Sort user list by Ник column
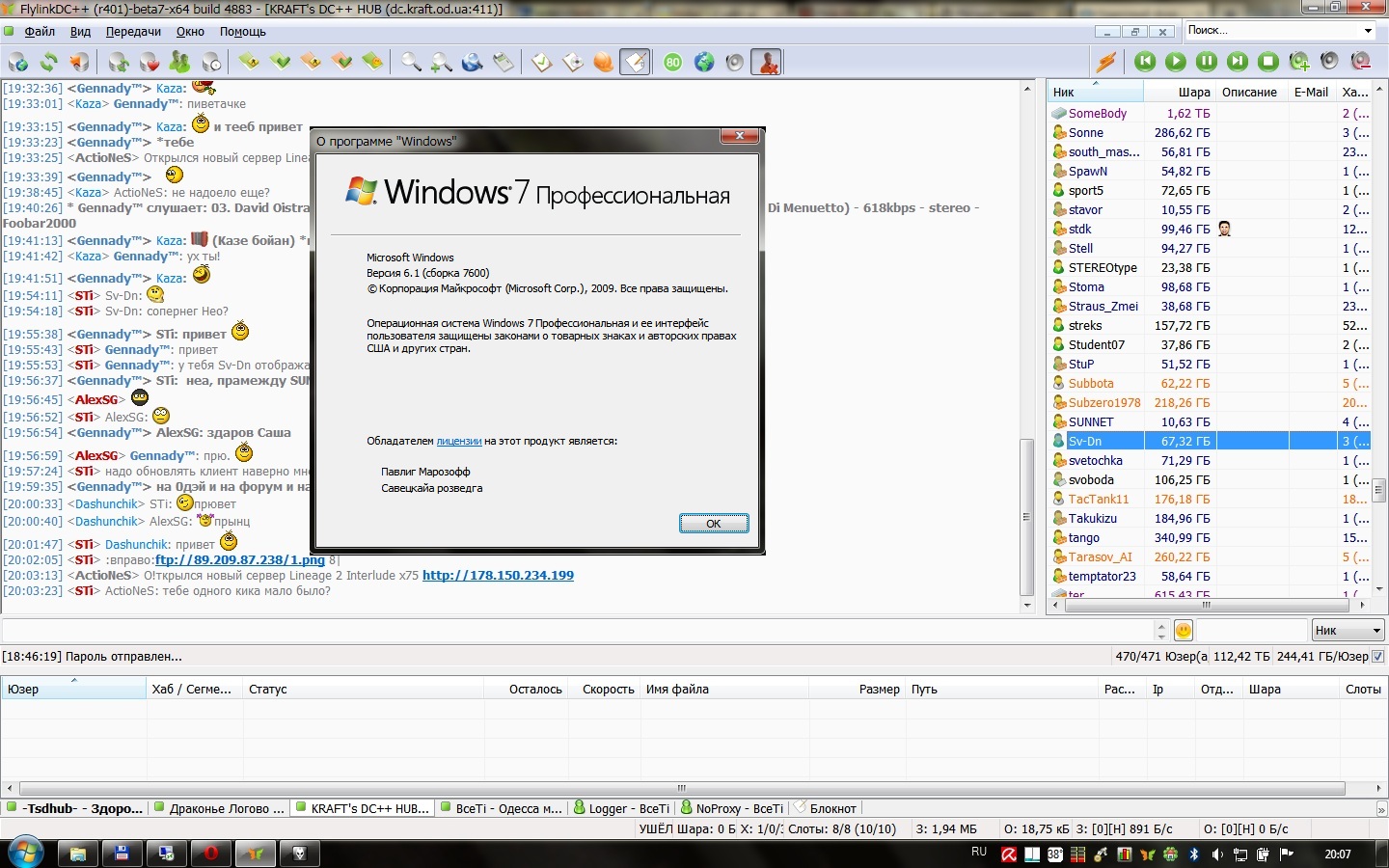The width and height of the screenshot is (1389, 868). 1096,93
